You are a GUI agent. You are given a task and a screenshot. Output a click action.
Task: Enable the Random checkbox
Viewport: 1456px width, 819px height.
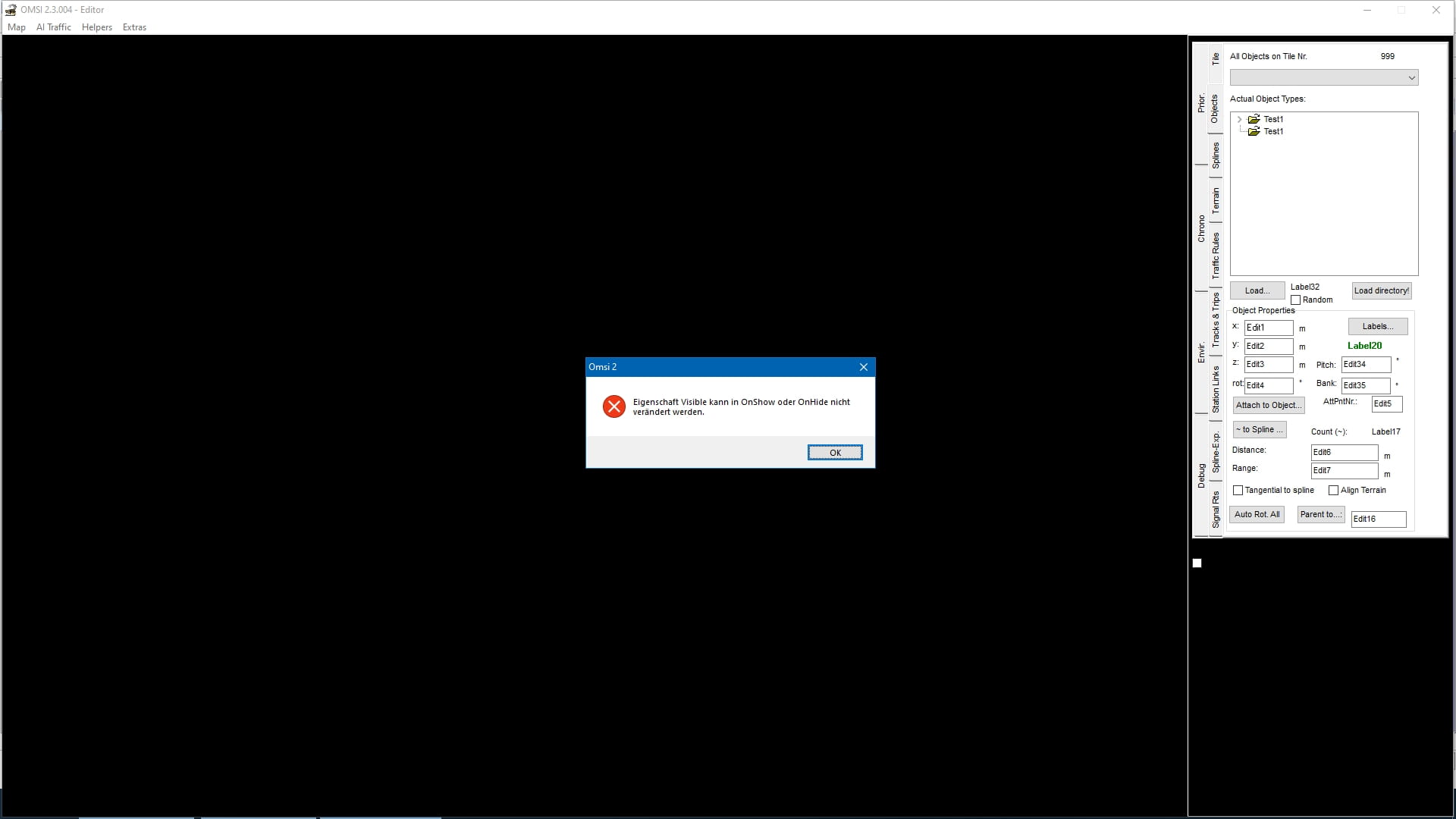point(1296,300)
